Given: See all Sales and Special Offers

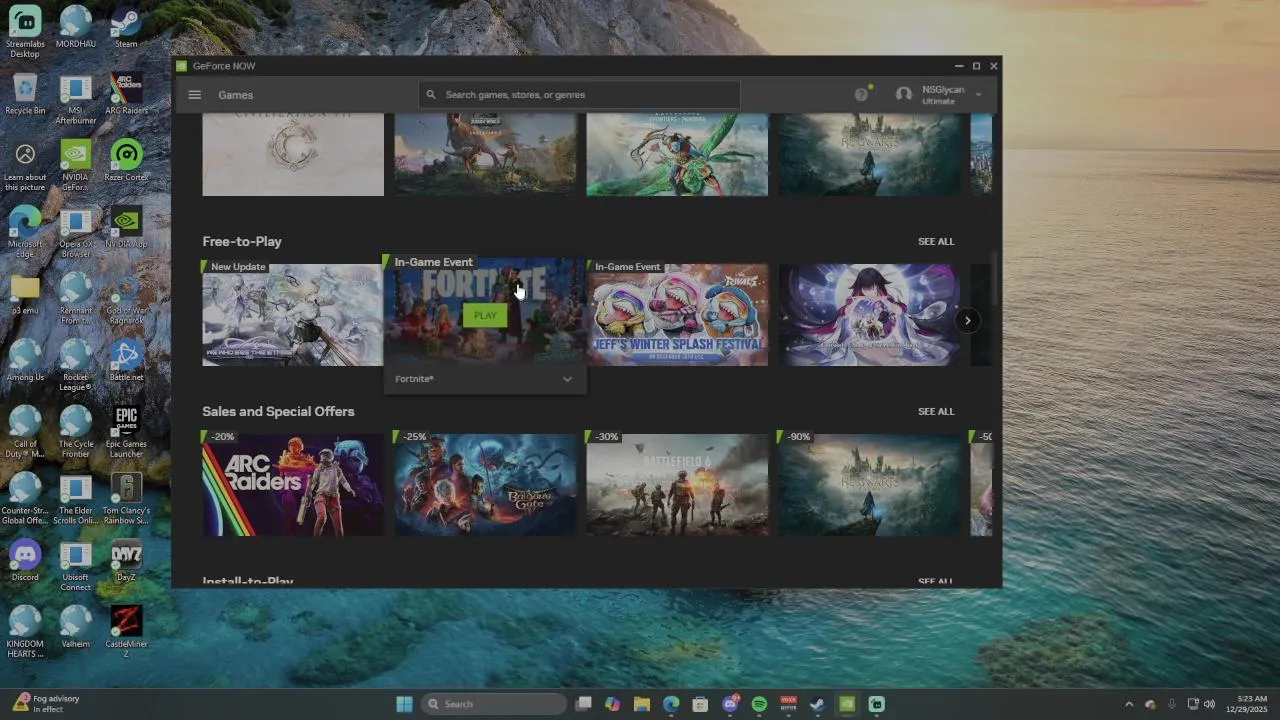Looking at the screenshot, I should coord(936,411).
